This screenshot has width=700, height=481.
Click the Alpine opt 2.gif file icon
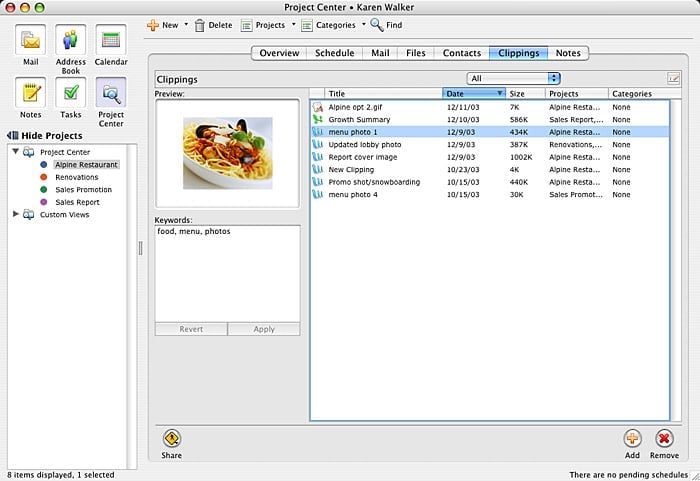(317, 107)
